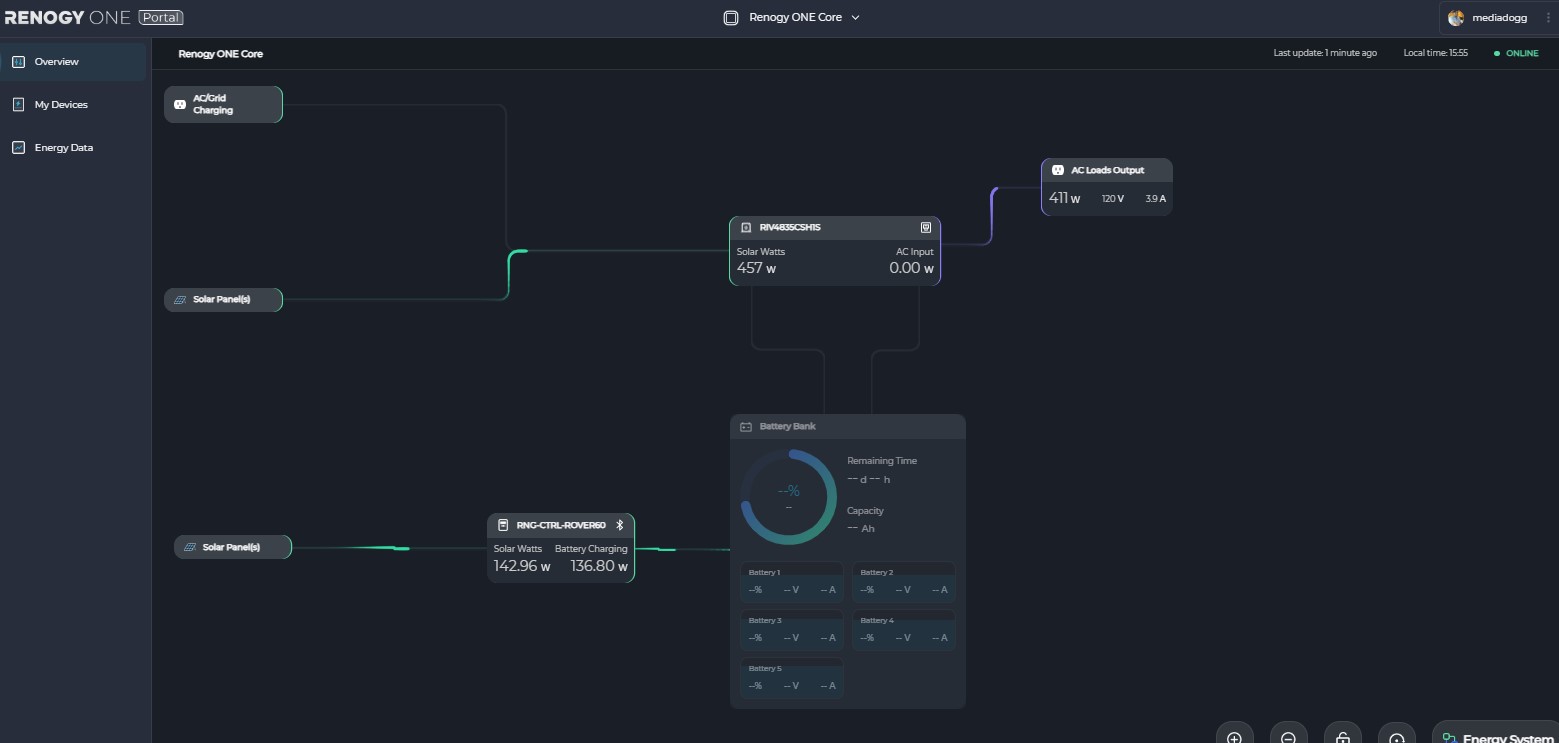Click the AC Loads Output outlet icon
The image size is (1559, 743).
[x=1058, y=171]
